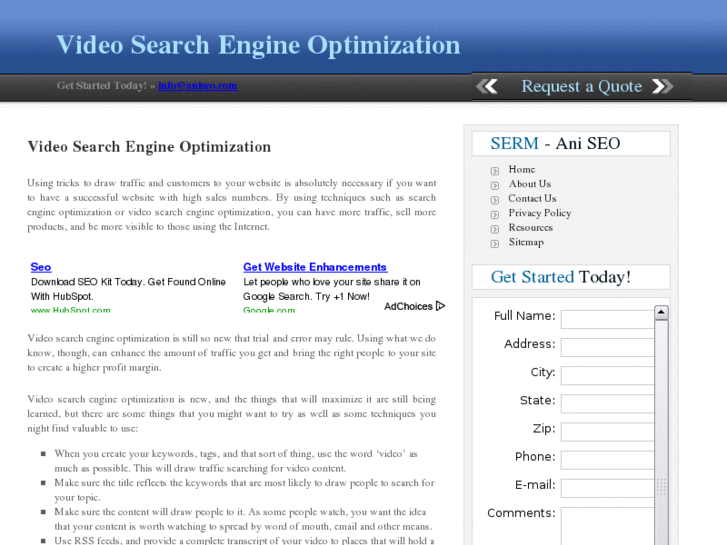Image resolution: width=727 pixels, height=545 pixels.
Task: Open the Privacy Policy link
Action: 540,213
